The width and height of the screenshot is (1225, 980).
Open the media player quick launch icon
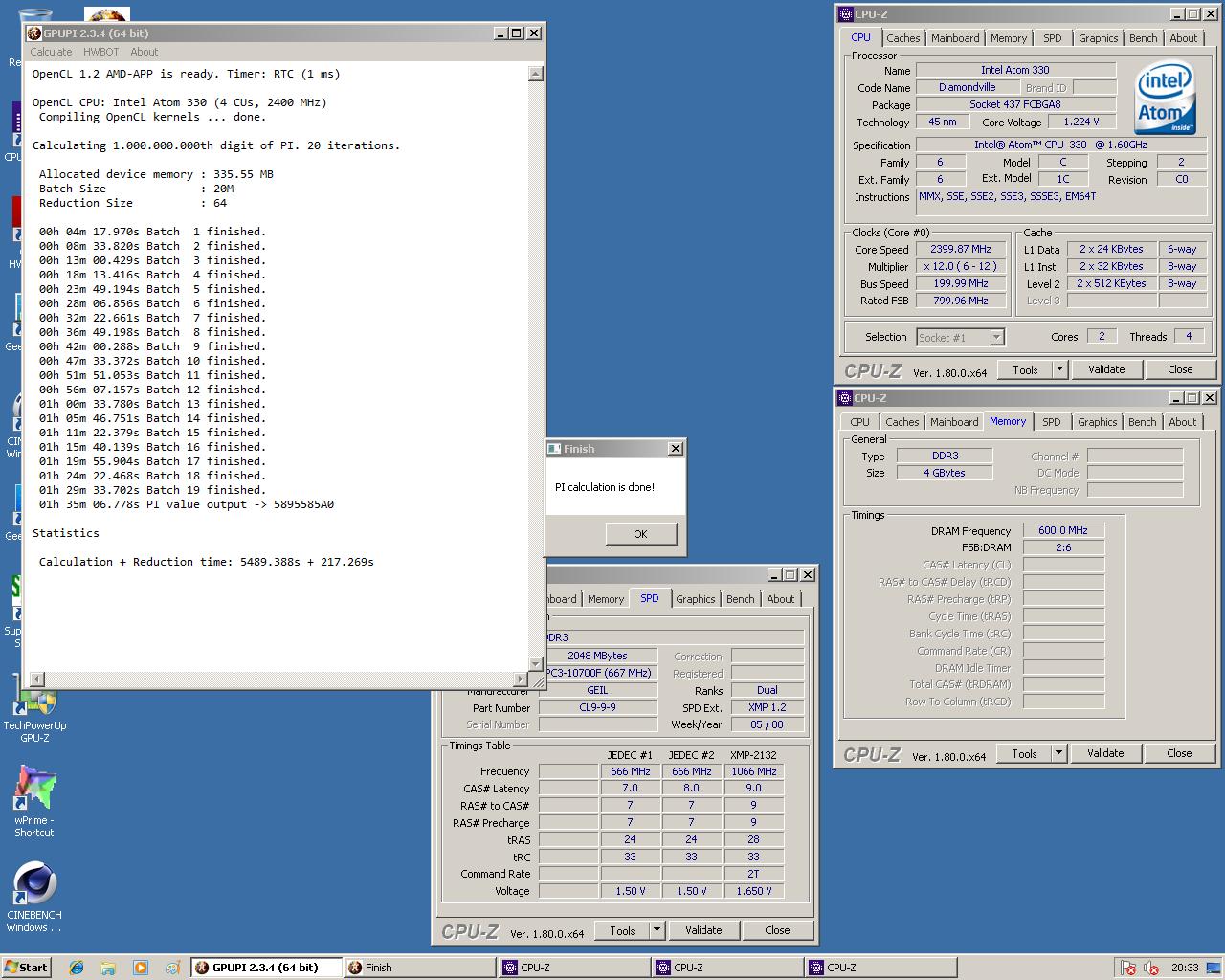[x=141, y=968]
